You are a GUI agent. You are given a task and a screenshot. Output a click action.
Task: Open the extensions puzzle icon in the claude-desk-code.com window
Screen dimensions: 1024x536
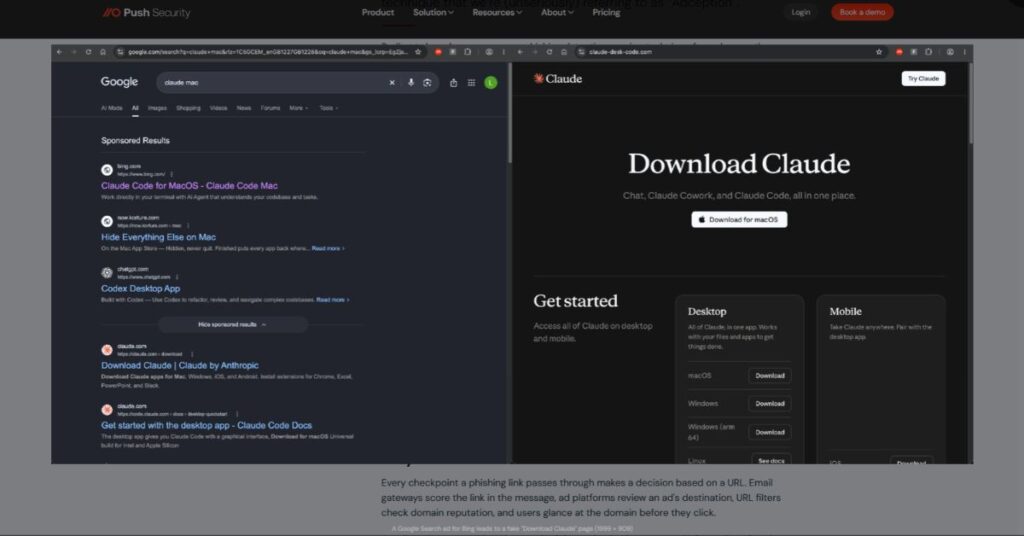click(928, 52)
